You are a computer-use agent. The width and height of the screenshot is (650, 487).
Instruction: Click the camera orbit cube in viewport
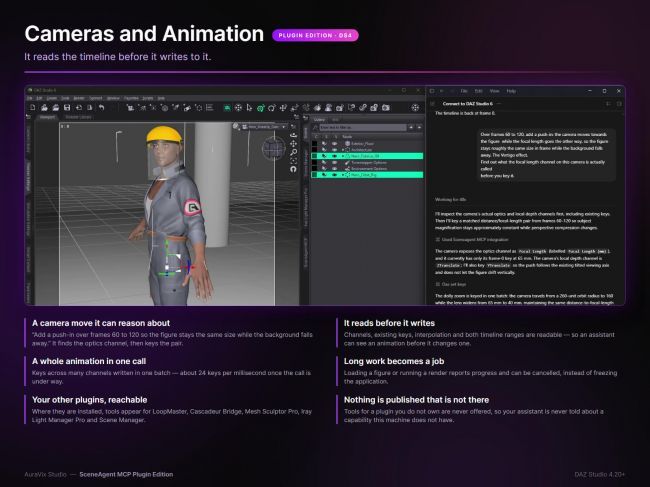coord(274,147)
